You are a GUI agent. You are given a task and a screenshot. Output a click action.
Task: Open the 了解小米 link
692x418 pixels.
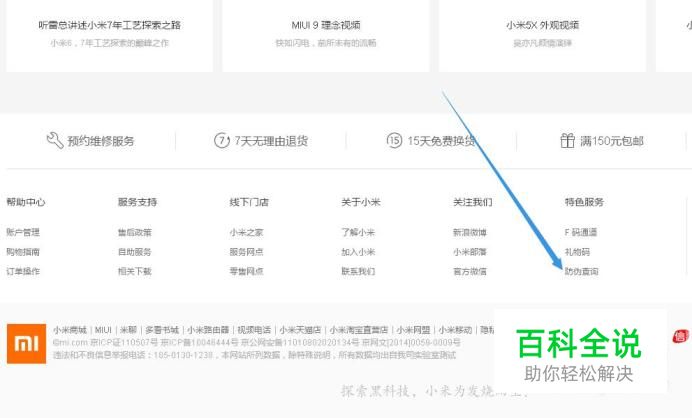(358, 232)
